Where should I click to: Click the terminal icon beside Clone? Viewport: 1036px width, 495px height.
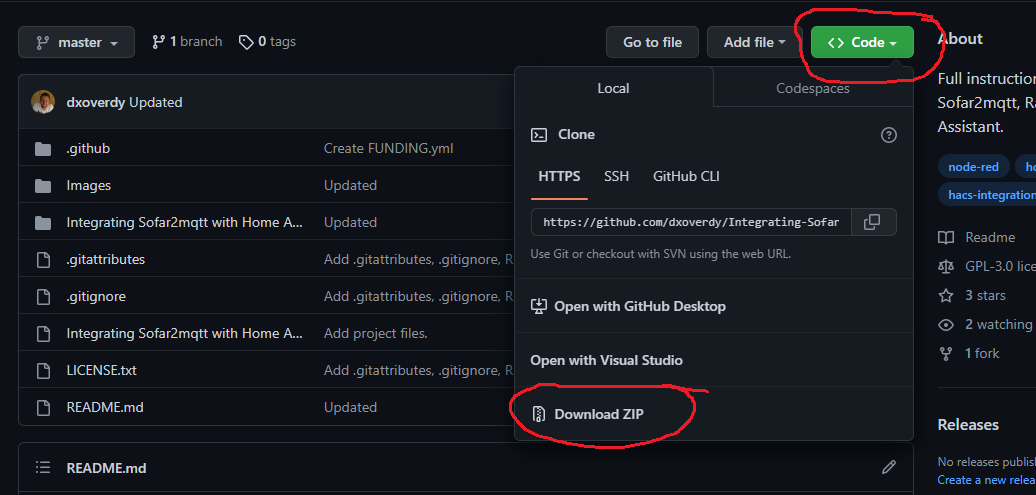click(539, 135)
